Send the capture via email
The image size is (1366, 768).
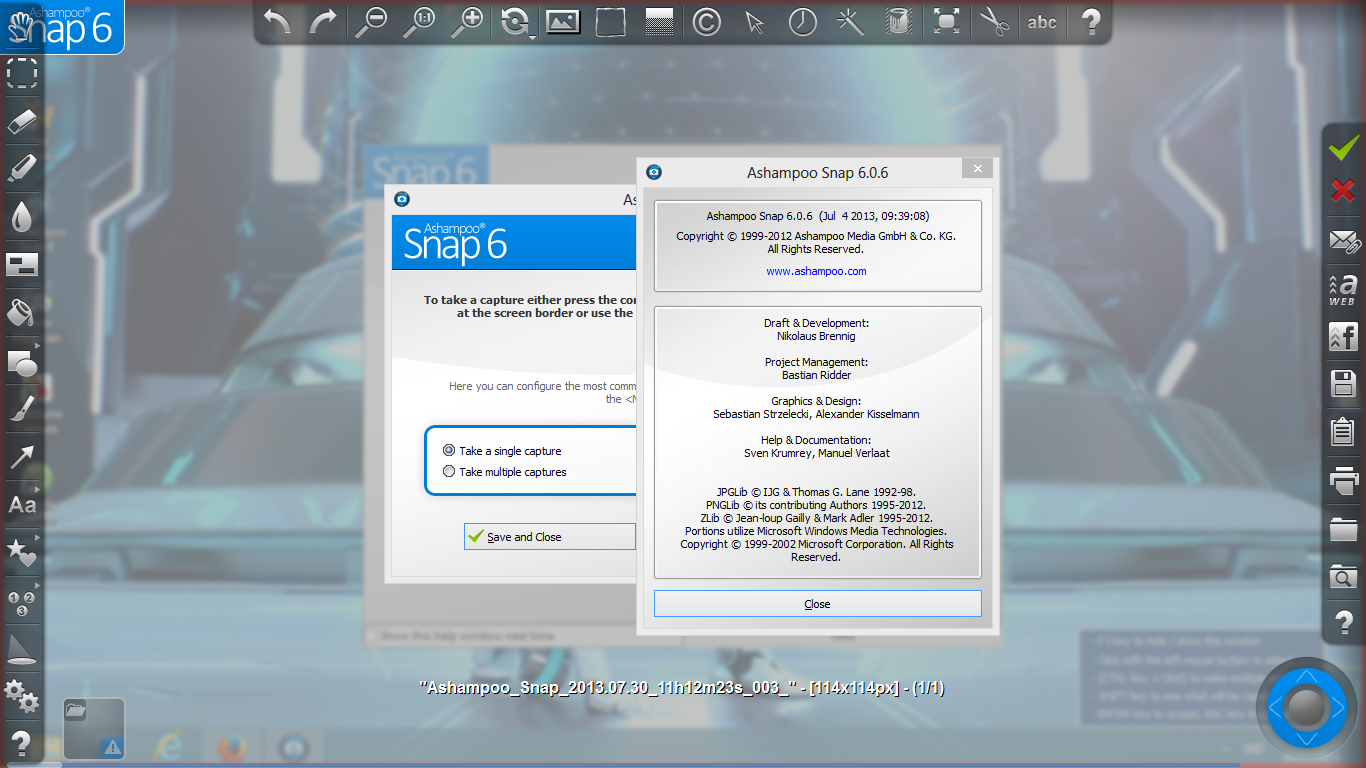[x=1343, y=242]
